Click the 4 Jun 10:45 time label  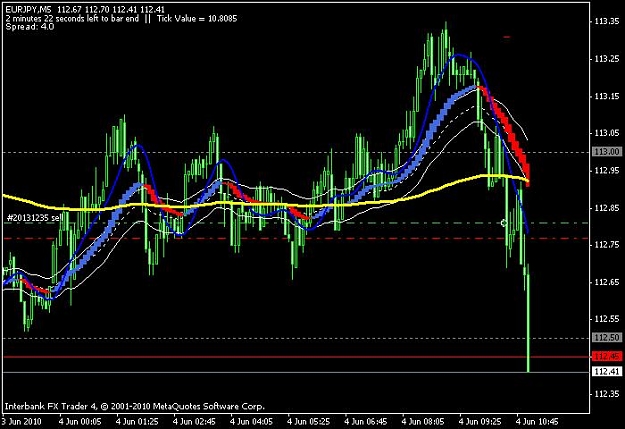[537, 421]
